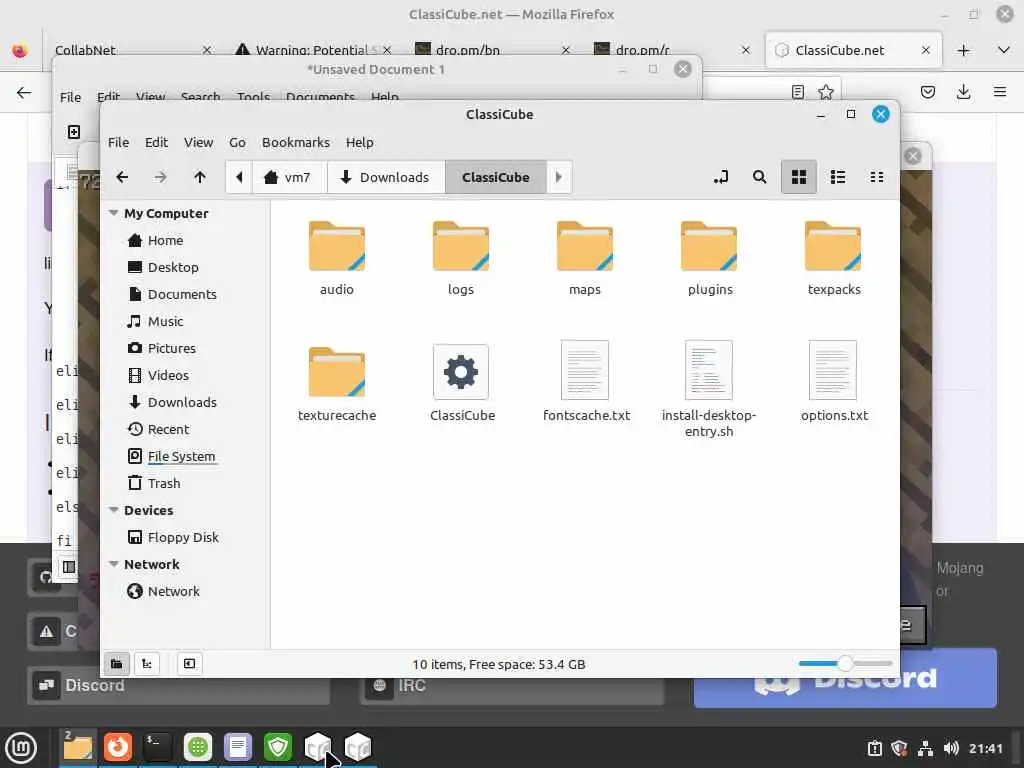Screen dimensions: 1024x768
Task: Toggle location entry path mode
Action: [x=721, y=177]
